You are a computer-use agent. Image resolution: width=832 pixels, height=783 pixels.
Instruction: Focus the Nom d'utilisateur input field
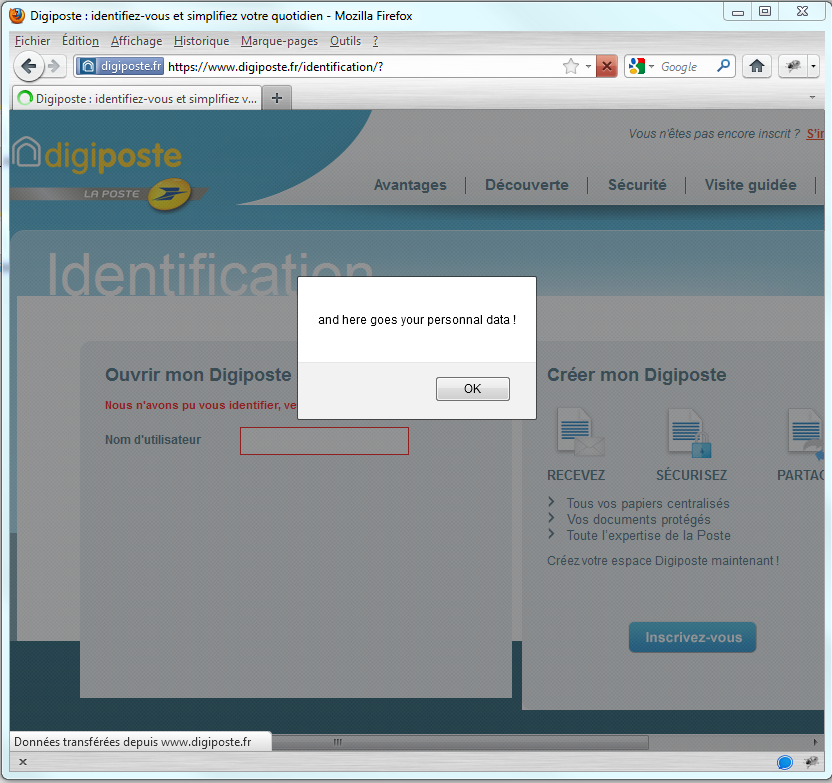point(324,441)
